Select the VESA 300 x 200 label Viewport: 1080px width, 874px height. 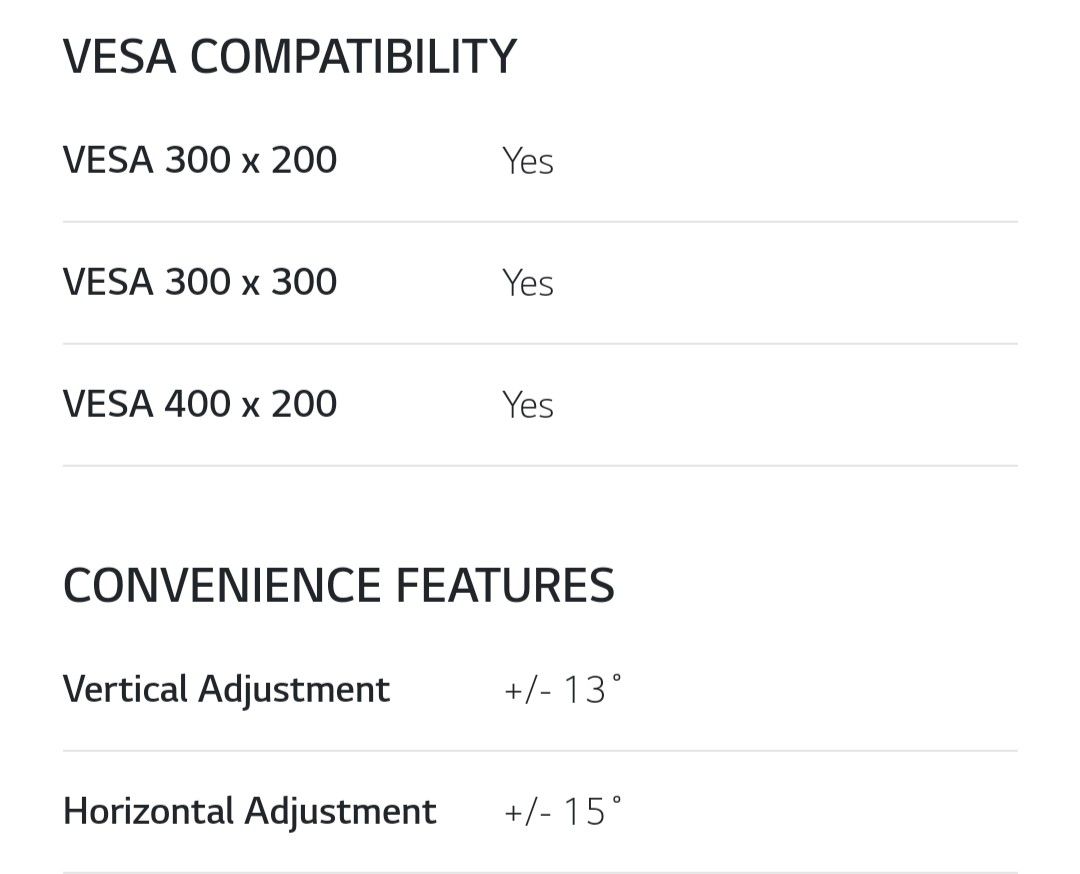tap(200, 160)
